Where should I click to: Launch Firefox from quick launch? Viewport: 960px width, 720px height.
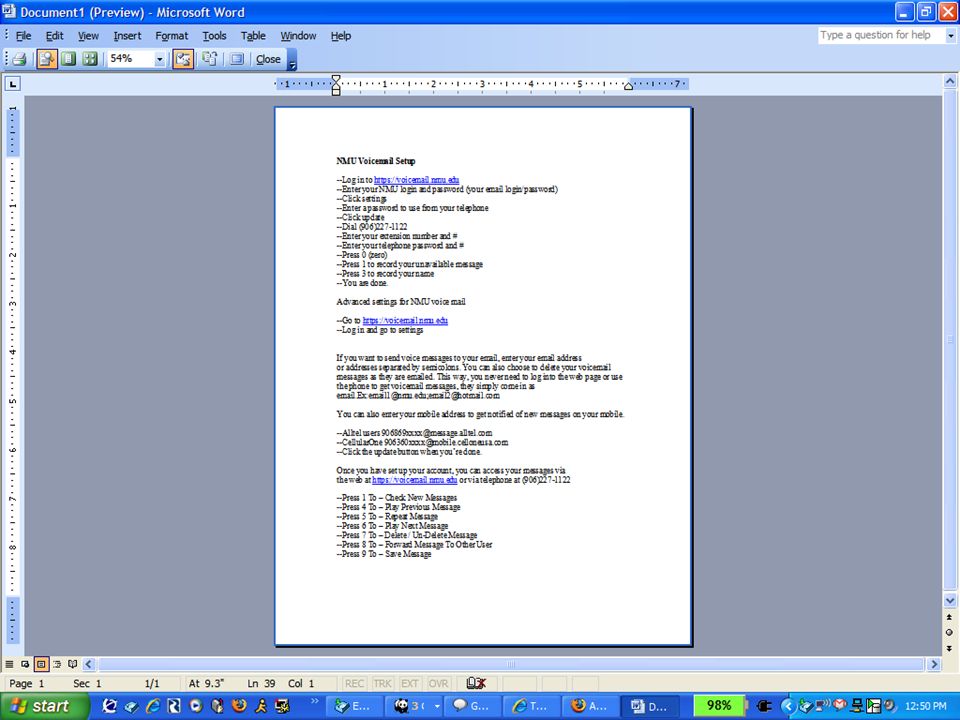pyautogui.click(x=239, y=706)
